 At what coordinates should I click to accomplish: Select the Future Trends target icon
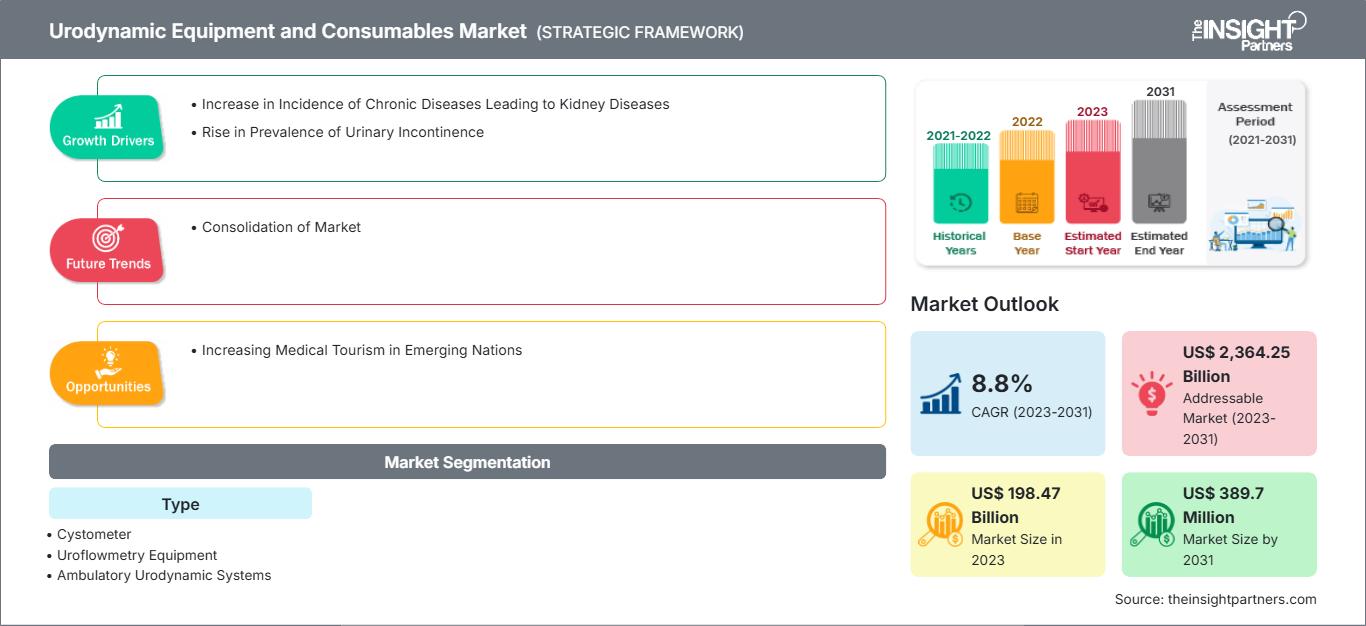(x=108, y=239)
